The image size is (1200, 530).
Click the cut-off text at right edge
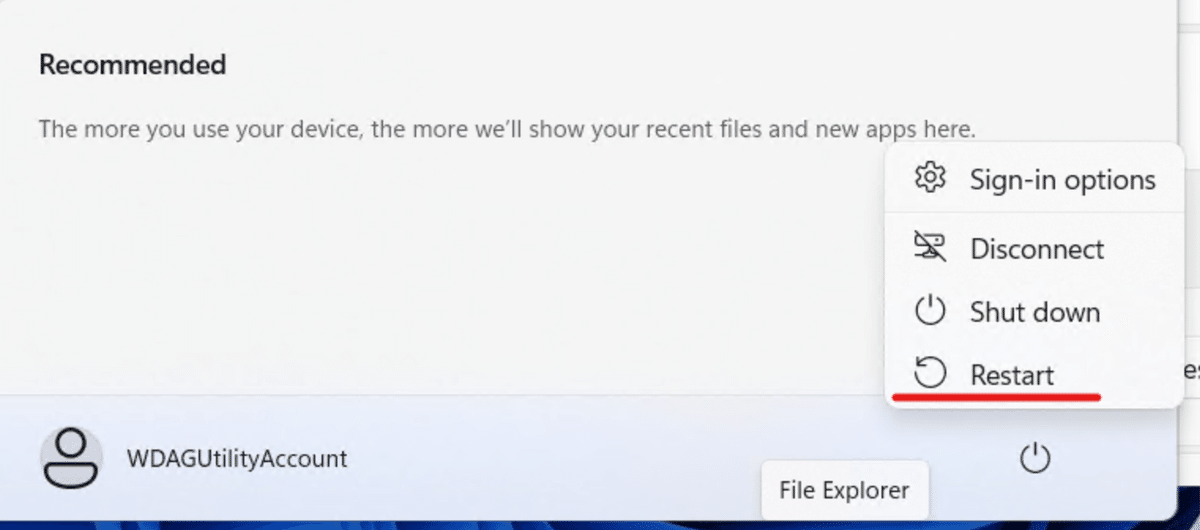[x=1190, y=371]
